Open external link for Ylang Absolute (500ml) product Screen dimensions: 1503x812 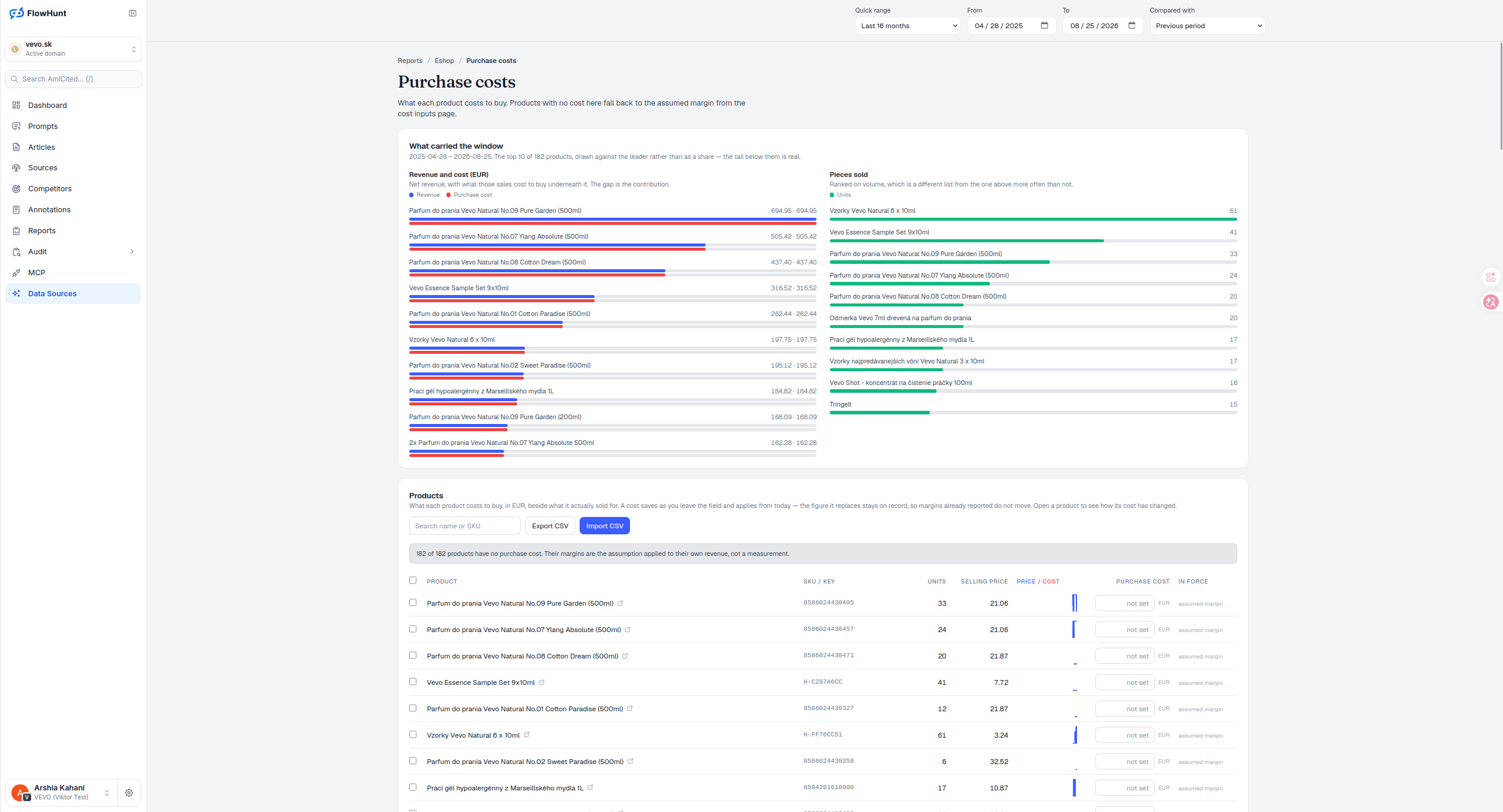pos(628,630)
